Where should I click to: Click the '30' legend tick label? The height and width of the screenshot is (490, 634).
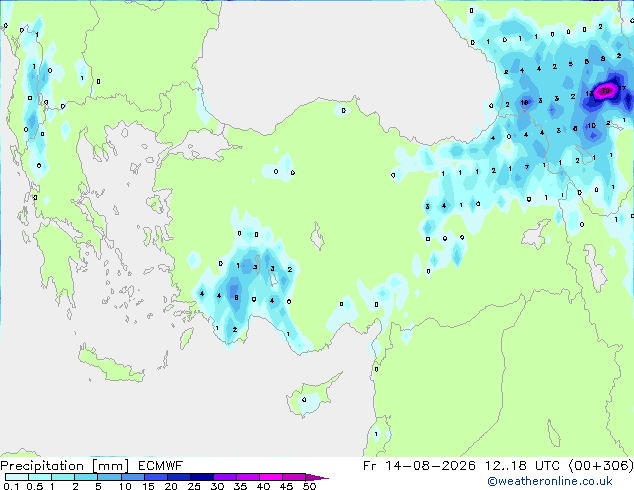pos(217,486)
